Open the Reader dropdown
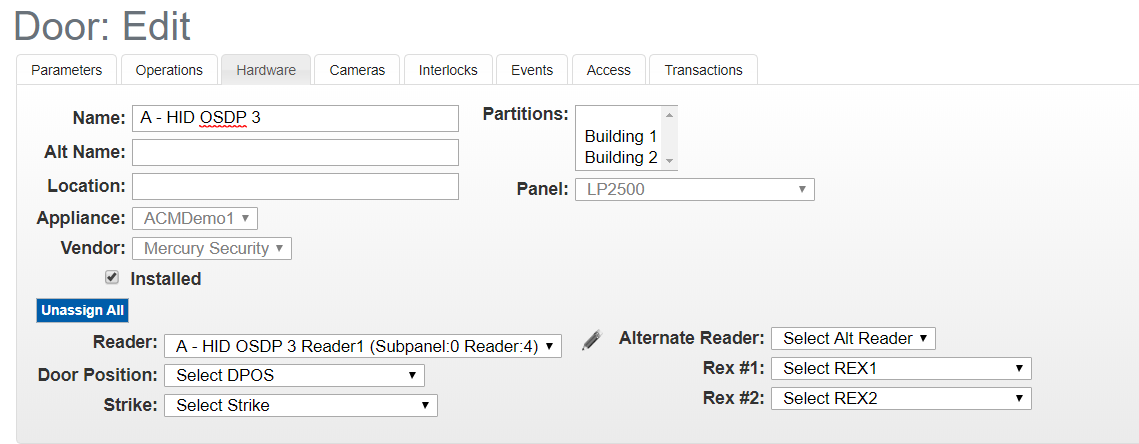 pyautogui.click(x=363, y=347)
